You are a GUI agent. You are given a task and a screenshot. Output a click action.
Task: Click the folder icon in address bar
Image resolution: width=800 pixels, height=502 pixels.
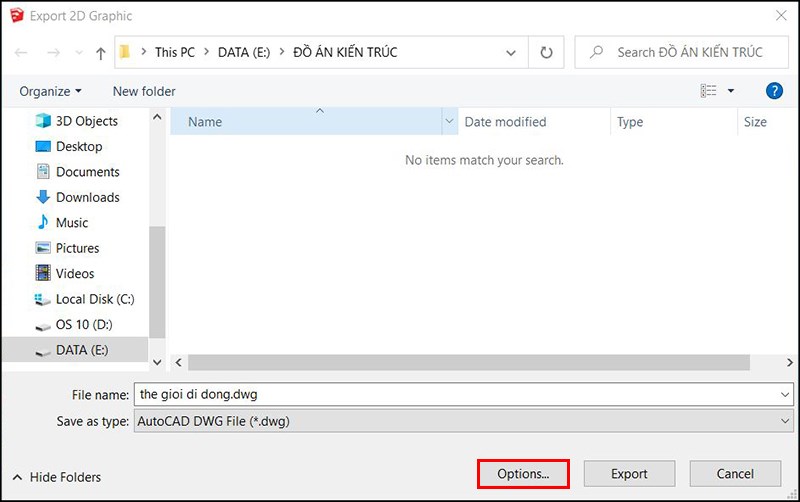point(124,52)
